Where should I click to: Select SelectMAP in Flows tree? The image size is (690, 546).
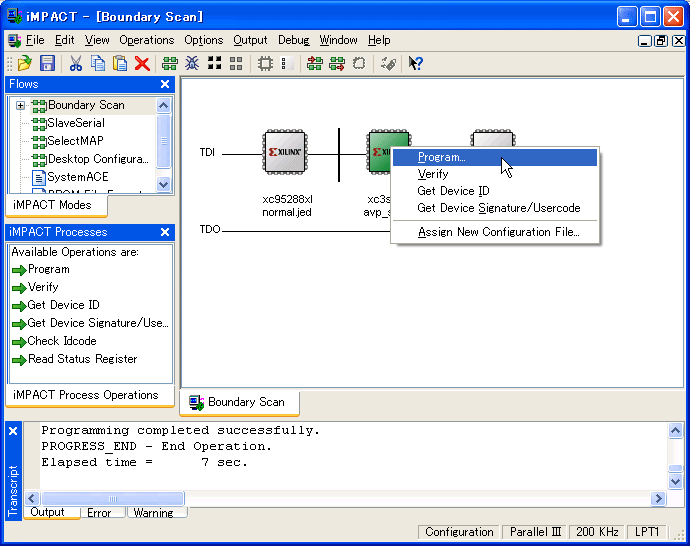(x=75, y=141)
